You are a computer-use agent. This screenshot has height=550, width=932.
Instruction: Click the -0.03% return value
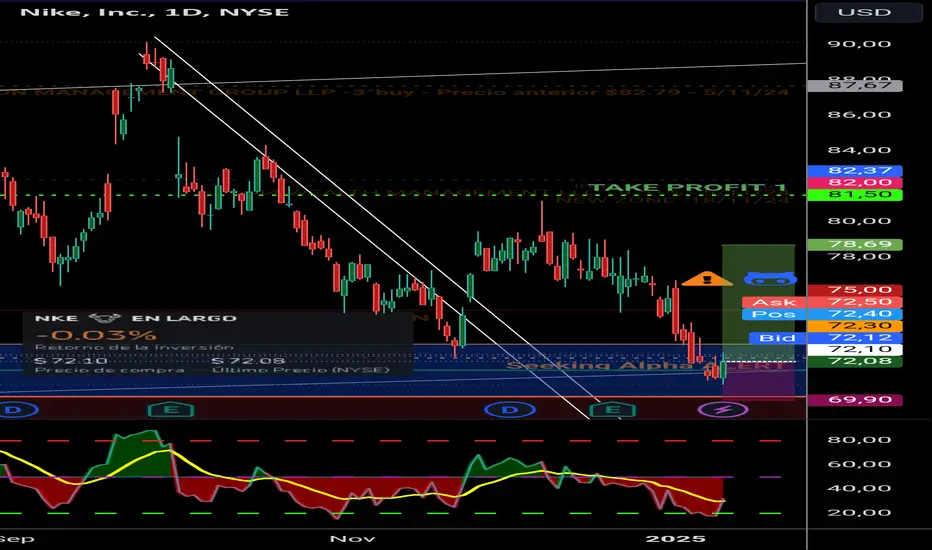[96, 335]
